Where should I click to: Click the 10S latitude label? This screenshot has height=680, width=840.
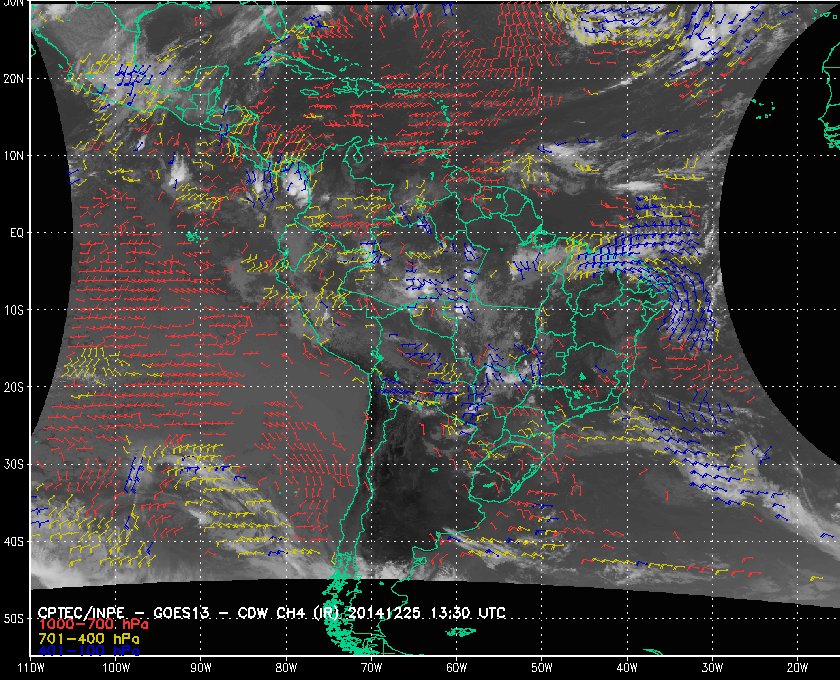[x=14, y=310]
